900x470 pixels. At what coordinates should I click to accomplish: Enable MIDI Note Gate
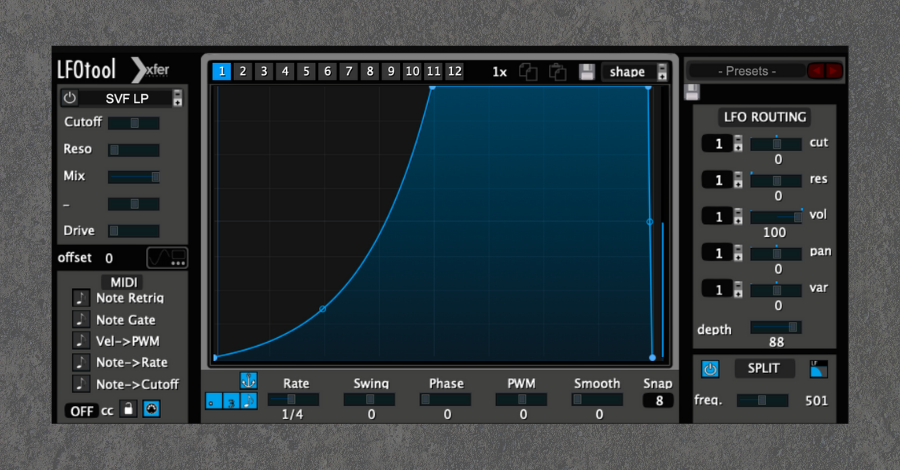click(x=80, y=320)
